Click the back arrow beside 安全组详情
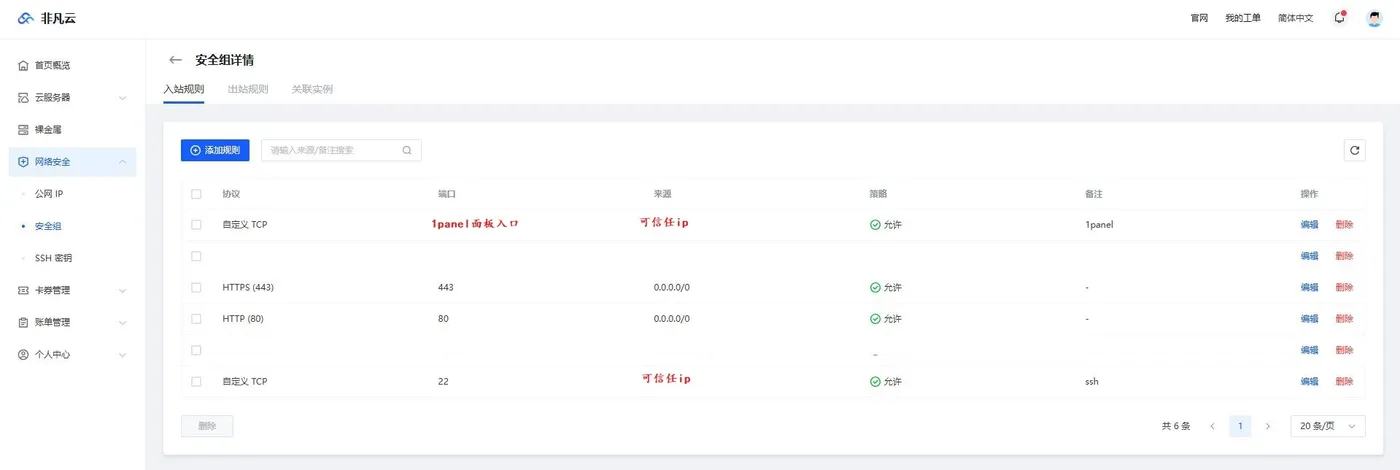This screenshot has height=470, width=1400. point(176,60)
